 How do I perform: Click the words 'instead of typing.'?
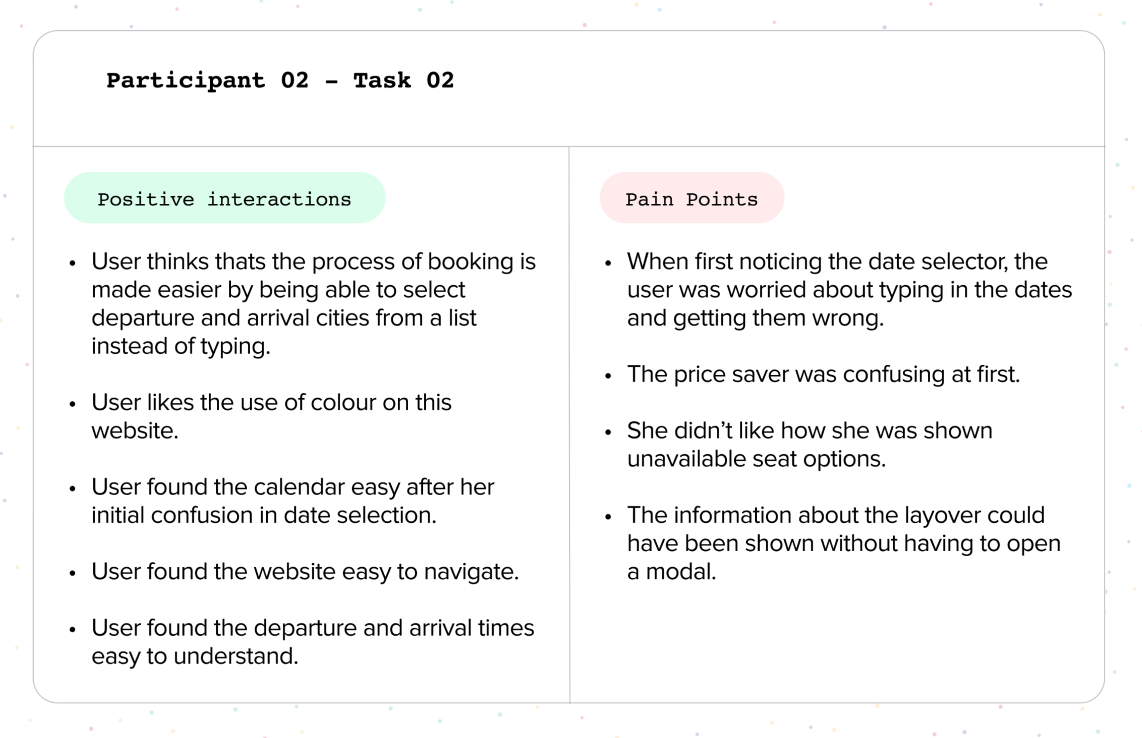181,346
